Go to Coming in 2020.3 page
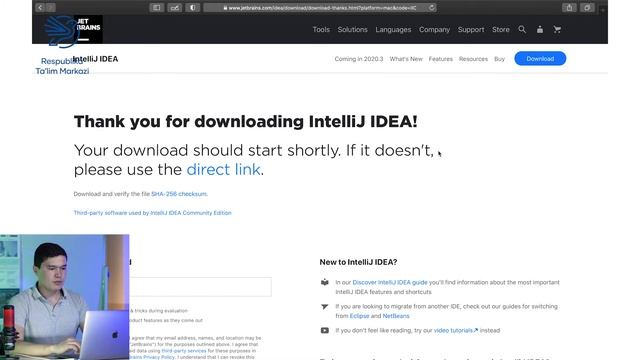 point(359,59)
